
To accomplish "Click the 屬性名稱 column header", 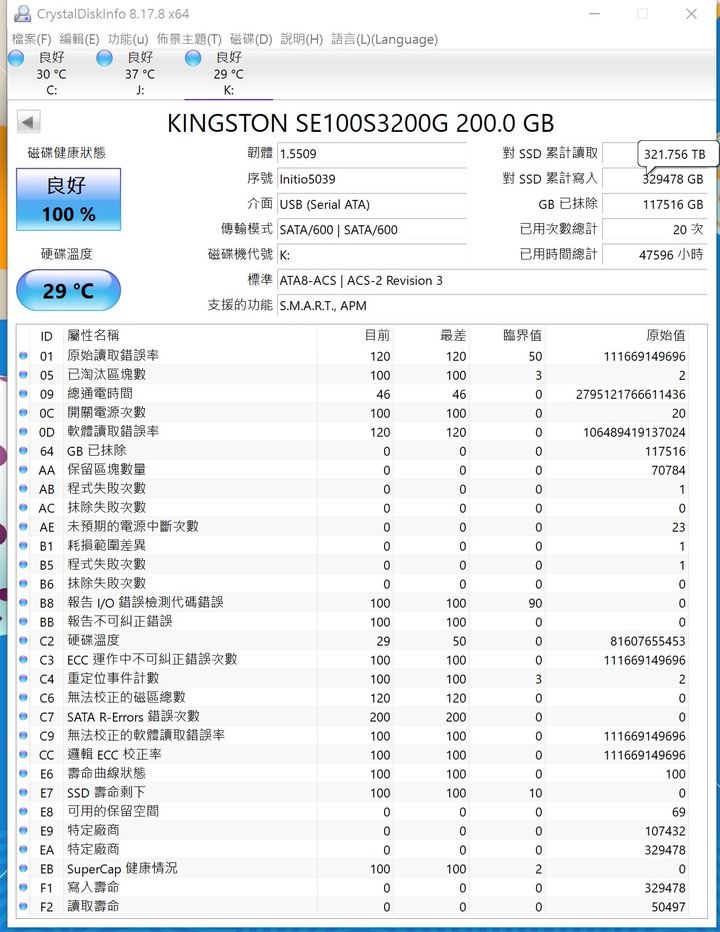I will coord(190,336).
